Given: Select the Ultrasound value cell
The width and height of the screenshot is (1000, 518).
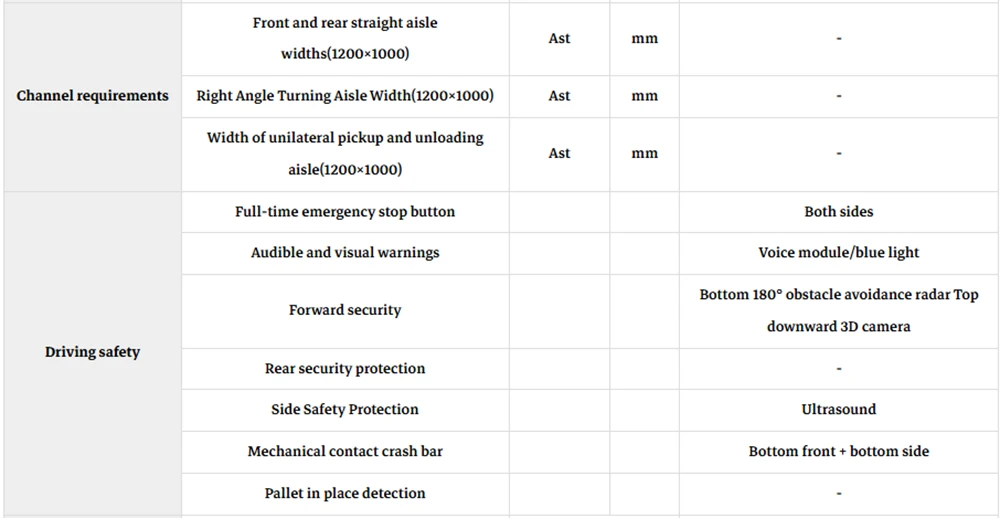Looking at the screenshot, I should [839, 410].
